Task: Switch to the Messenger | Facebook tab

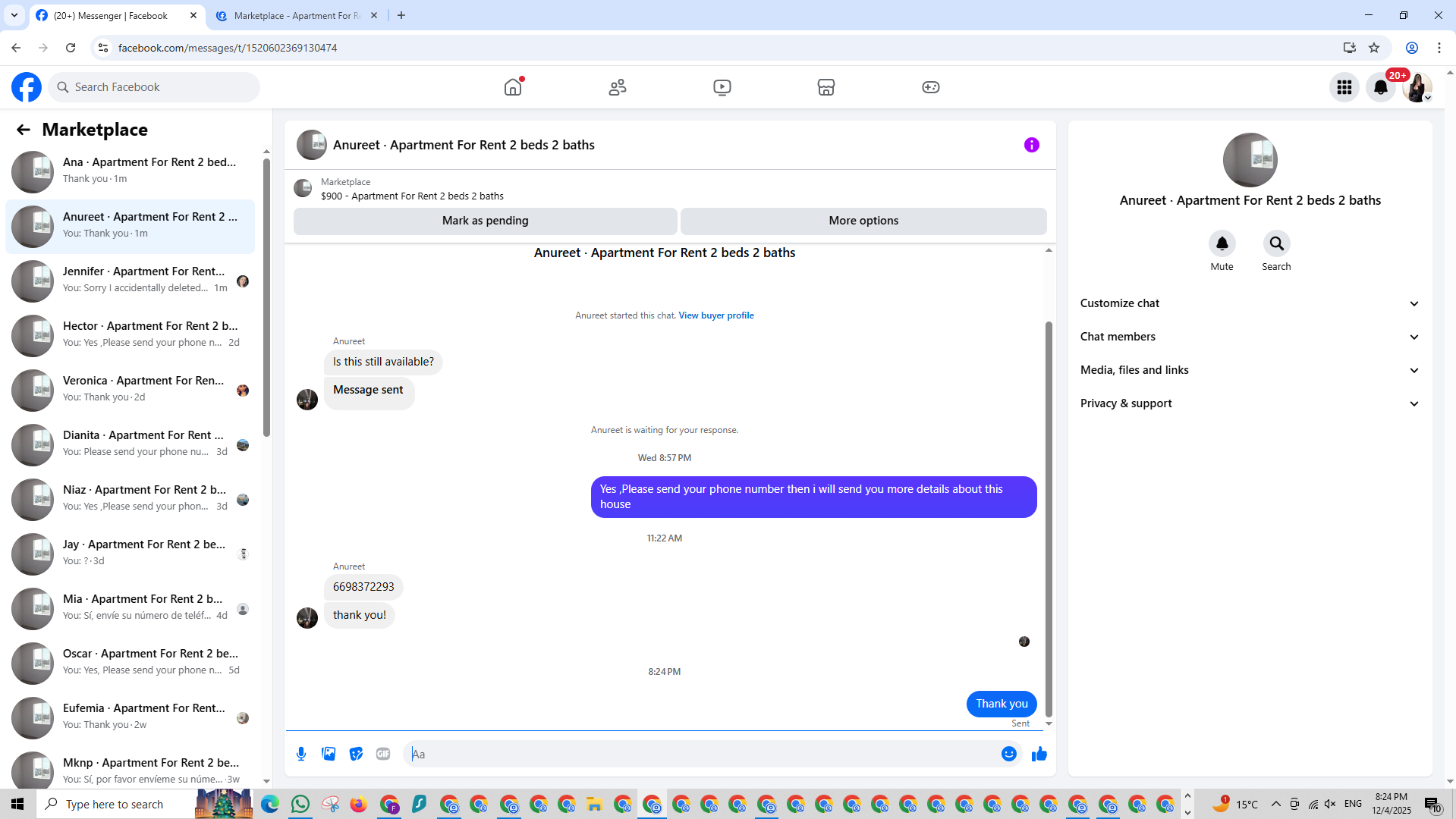Action: click(118, 15)
